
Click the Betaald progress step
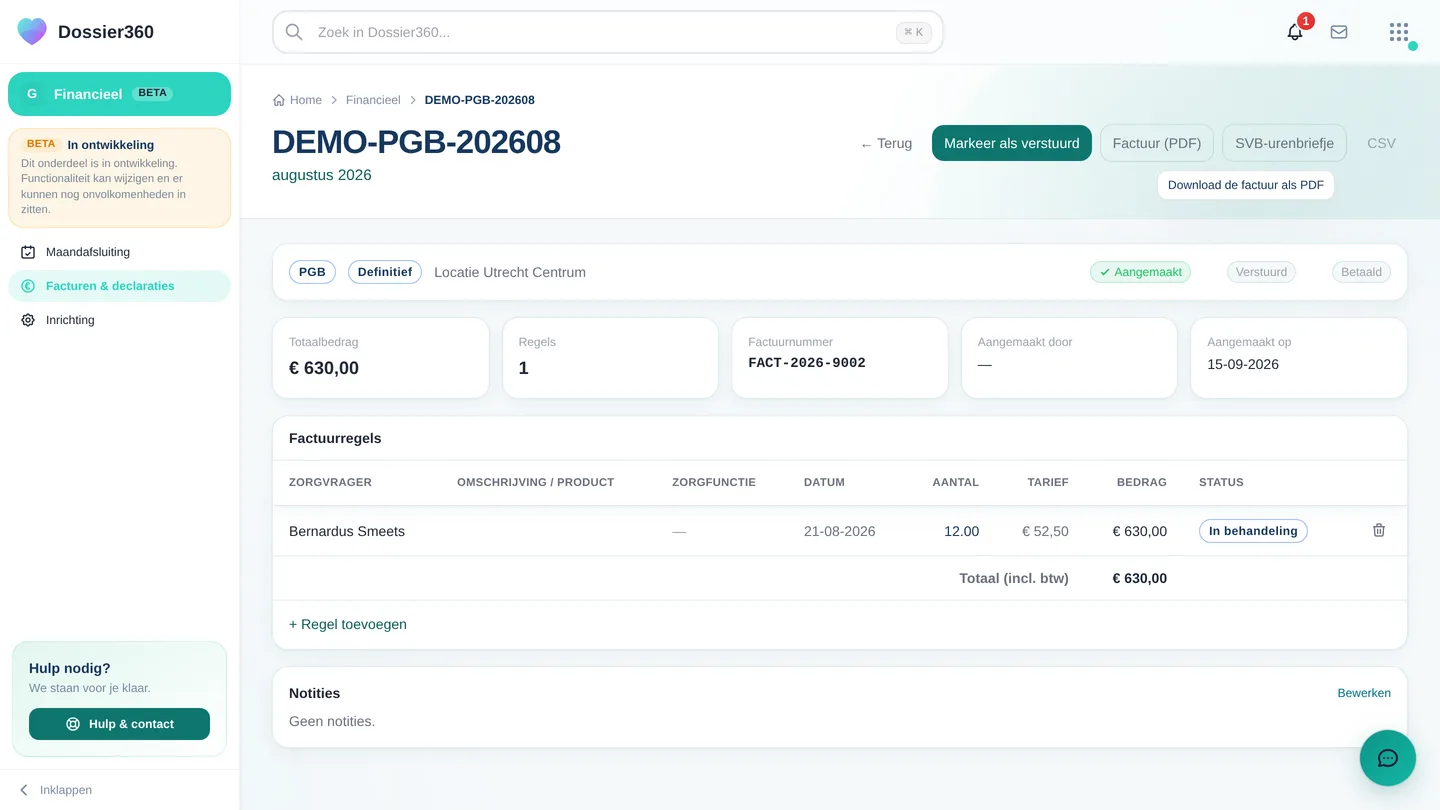click(1361, 272)
